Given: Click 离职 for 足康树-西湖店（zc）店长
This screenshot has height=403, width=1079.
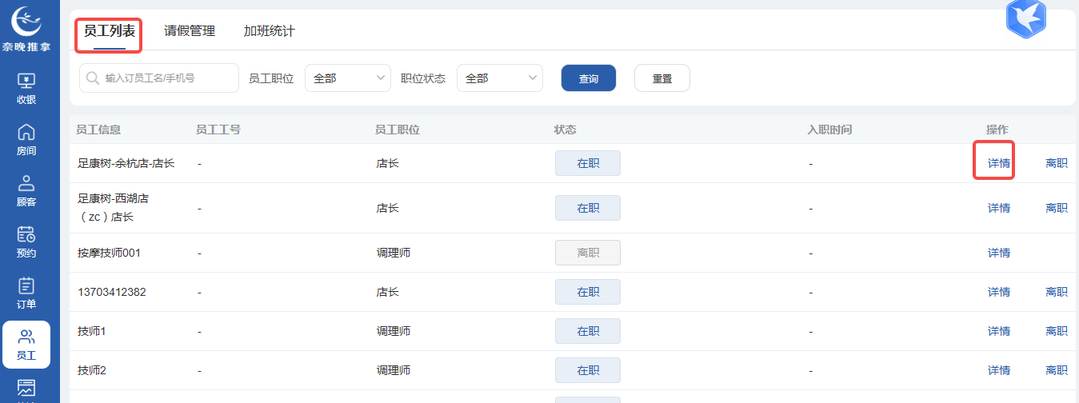Looking at the screenshot, I should [x=1056, y=208].
